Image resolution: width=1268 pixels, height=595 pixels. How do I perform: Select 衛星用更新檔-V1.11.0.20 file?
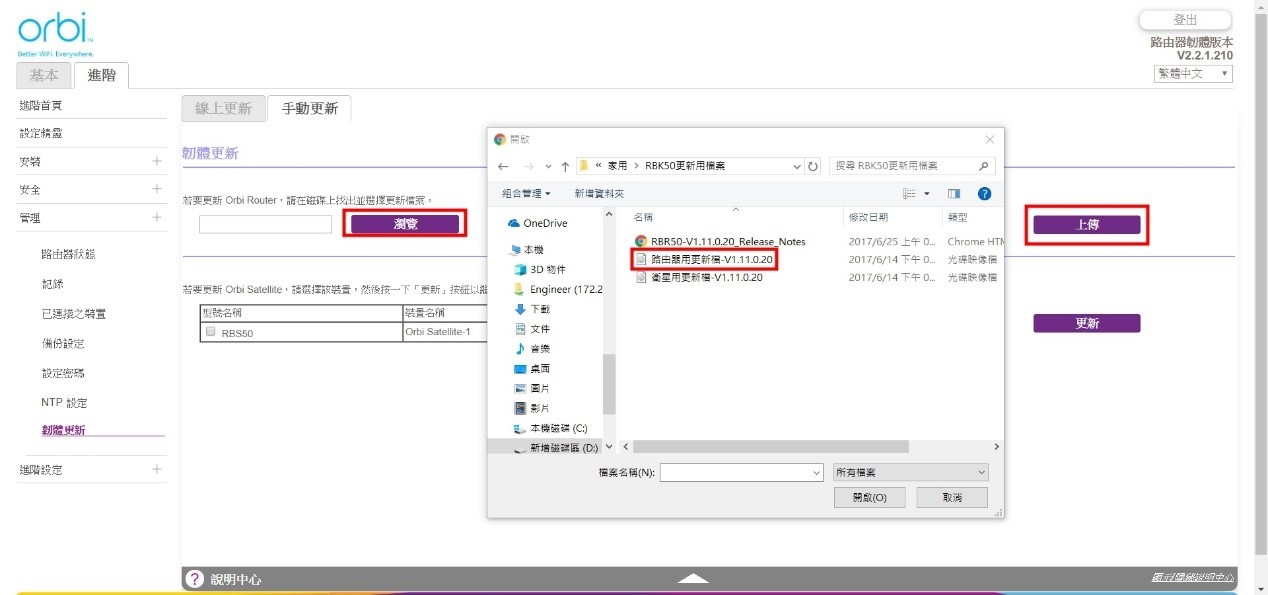point(699,277)
